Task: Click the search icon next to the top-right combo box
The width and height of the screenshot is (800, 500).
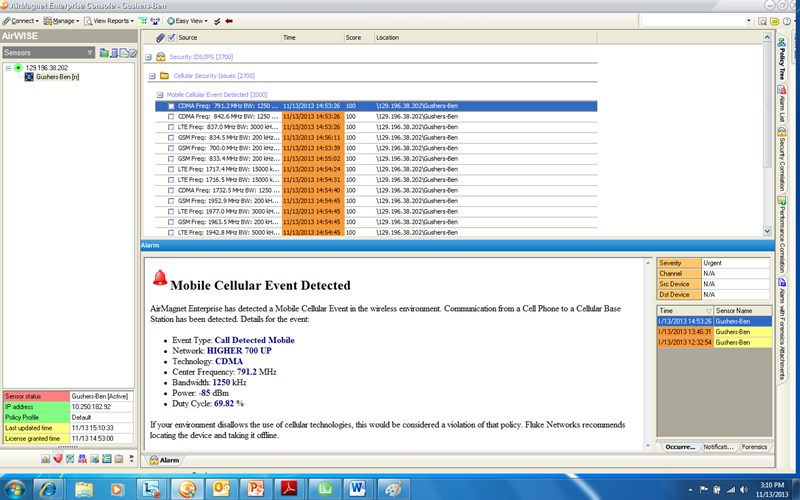Action: point(761,20)
